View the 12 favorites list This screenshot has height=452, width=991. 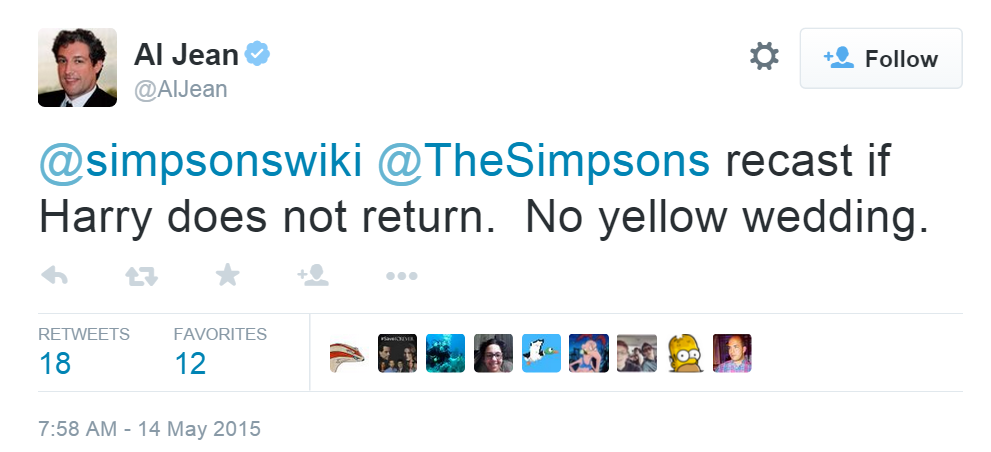(190, 362)
